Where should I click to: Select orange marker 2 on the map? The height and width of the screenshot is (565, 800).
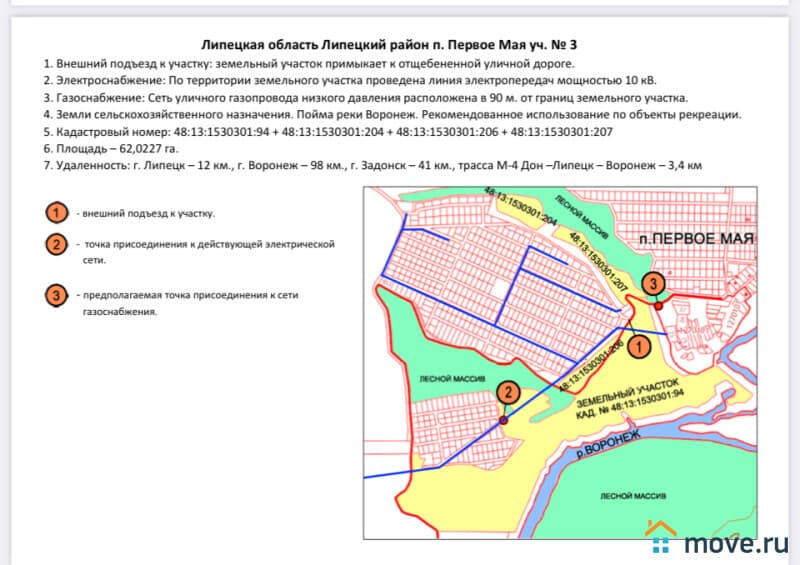(508, 392)
